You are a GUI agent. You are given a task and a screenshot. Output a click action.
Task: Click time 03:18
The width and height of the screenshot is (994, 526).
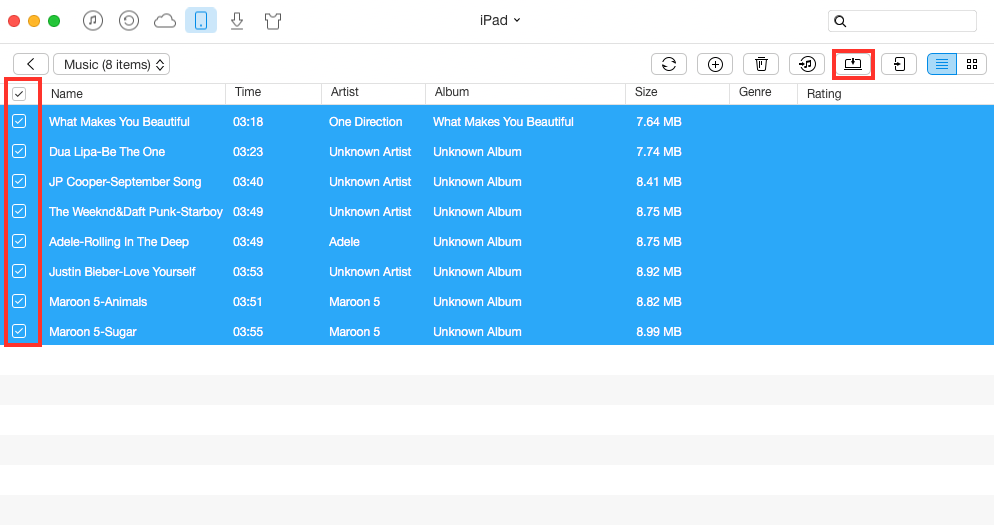[248, 122]
